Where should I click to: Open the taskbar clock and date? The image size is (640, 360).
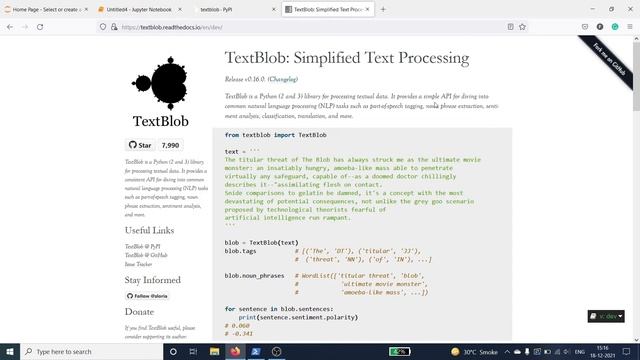point(602,351)
